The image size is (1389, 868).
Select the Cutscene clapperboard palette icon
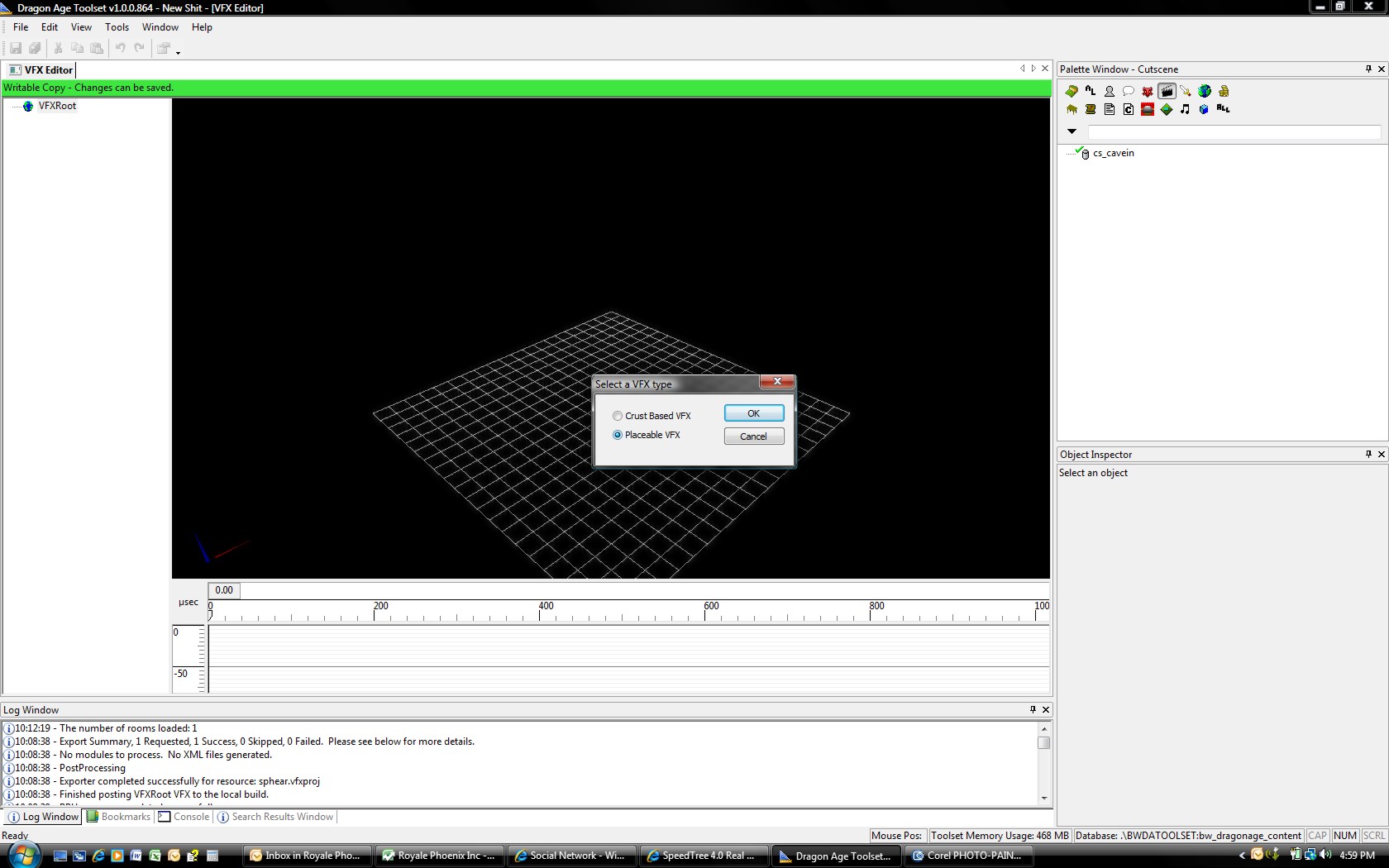(1167, 91)
